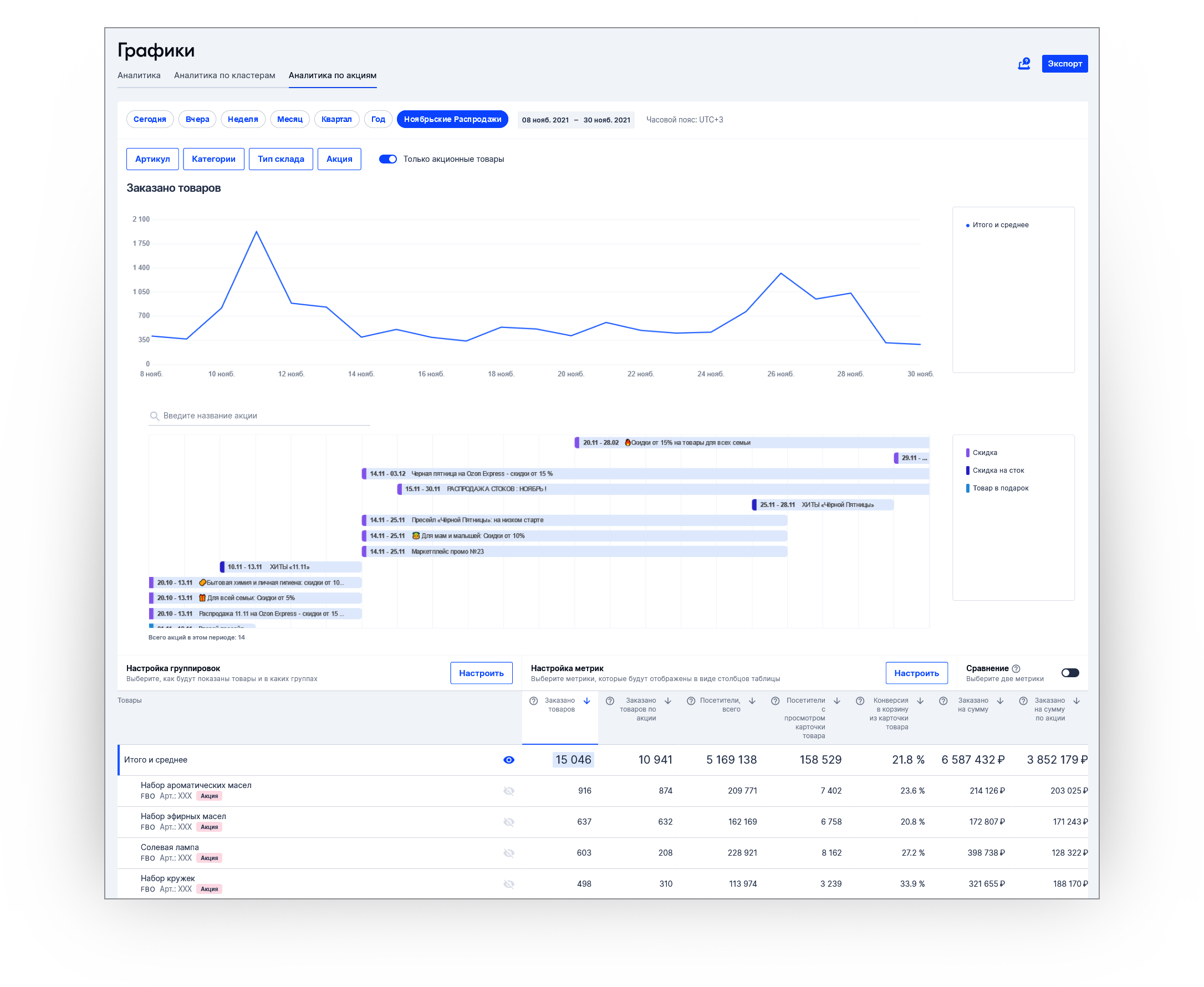Hide Итого и среднее line via eye icon
The image size is (1204, 987).
click(x=509, y=760)
